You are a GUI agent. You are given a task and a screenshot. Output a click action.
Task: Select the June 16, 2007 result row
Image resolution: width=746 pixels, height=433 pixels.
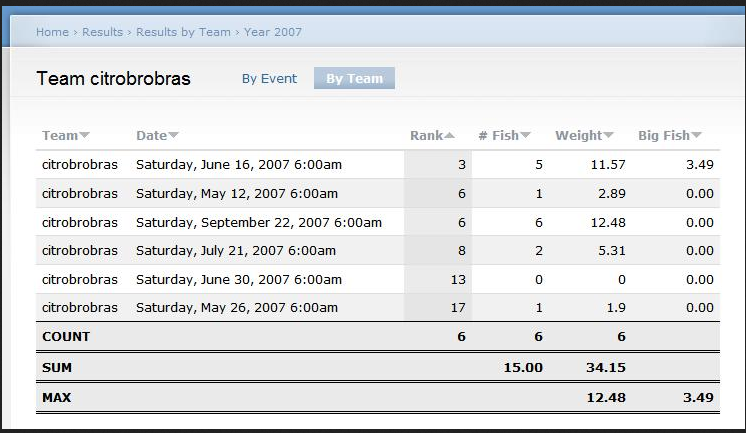click(x=378, y=165)
